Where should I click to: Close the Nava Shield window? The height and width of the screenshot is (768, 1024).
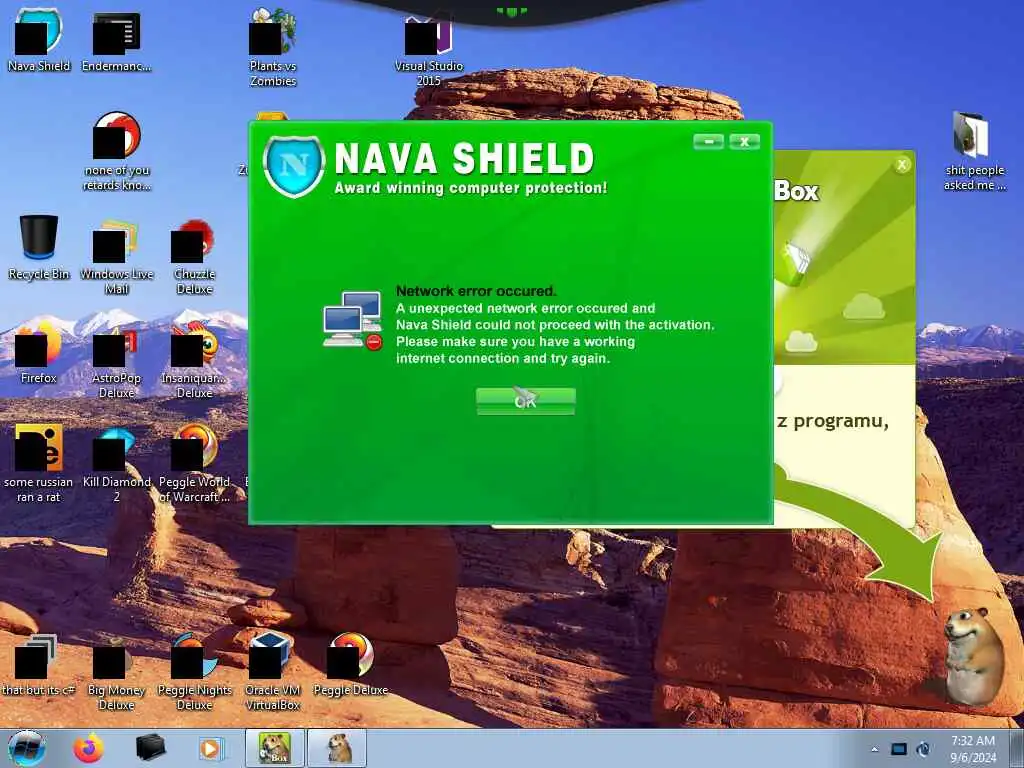point(744,142)
